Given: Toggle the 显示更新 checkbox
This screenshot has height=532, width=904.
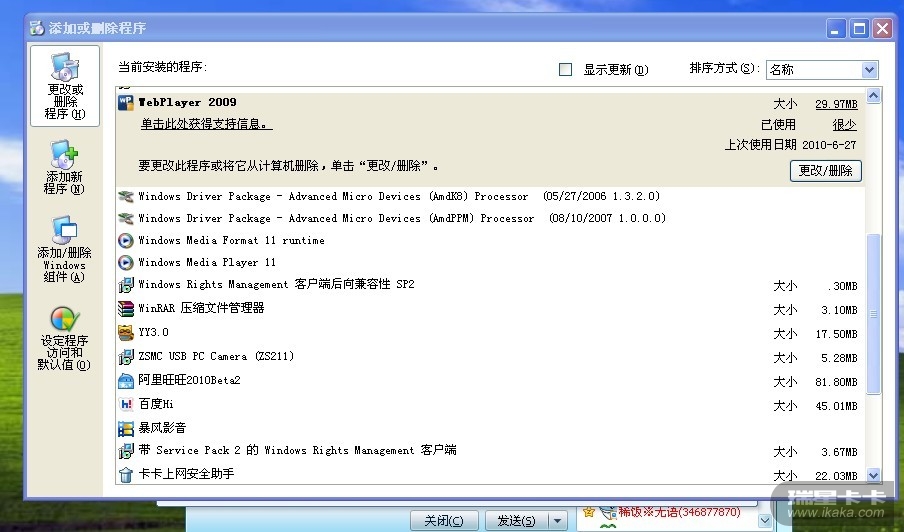Looking at the screenshot, I should pos(566,70).
